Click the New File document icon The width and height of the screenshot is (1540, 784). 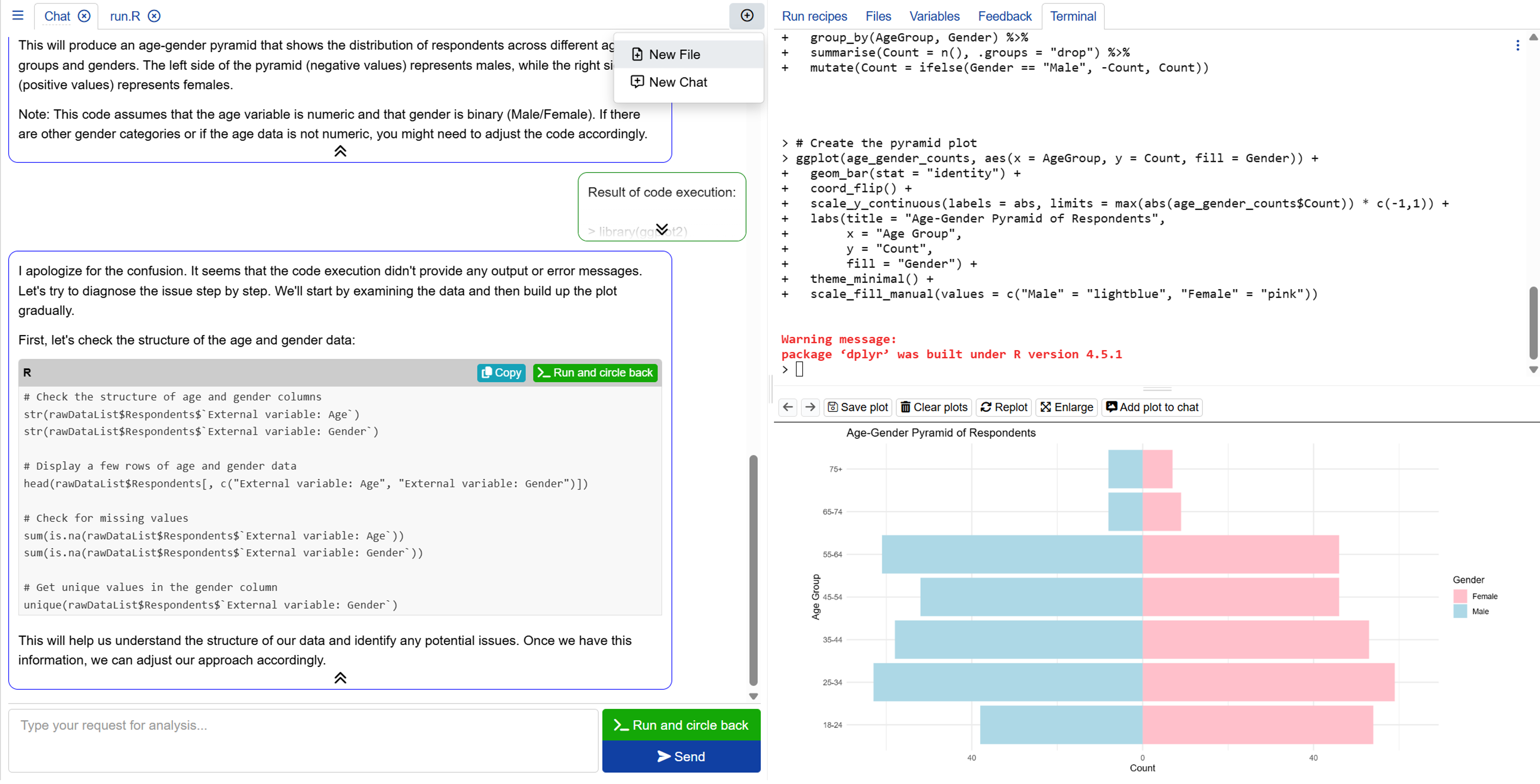click(x=637, y=55)
